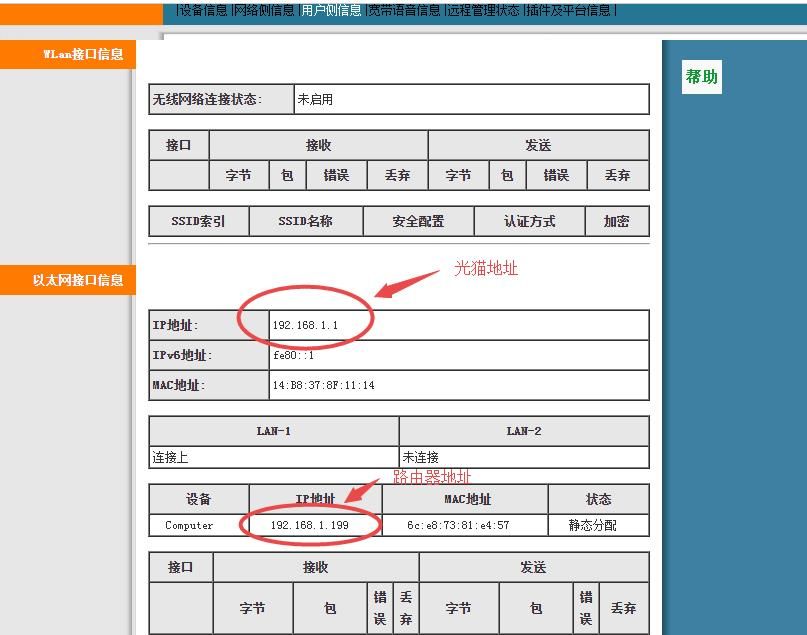The height and width of the screenshot is (635, 807).
Task: Click the 未启用 wireless status value
Action: tap(471, 99)
